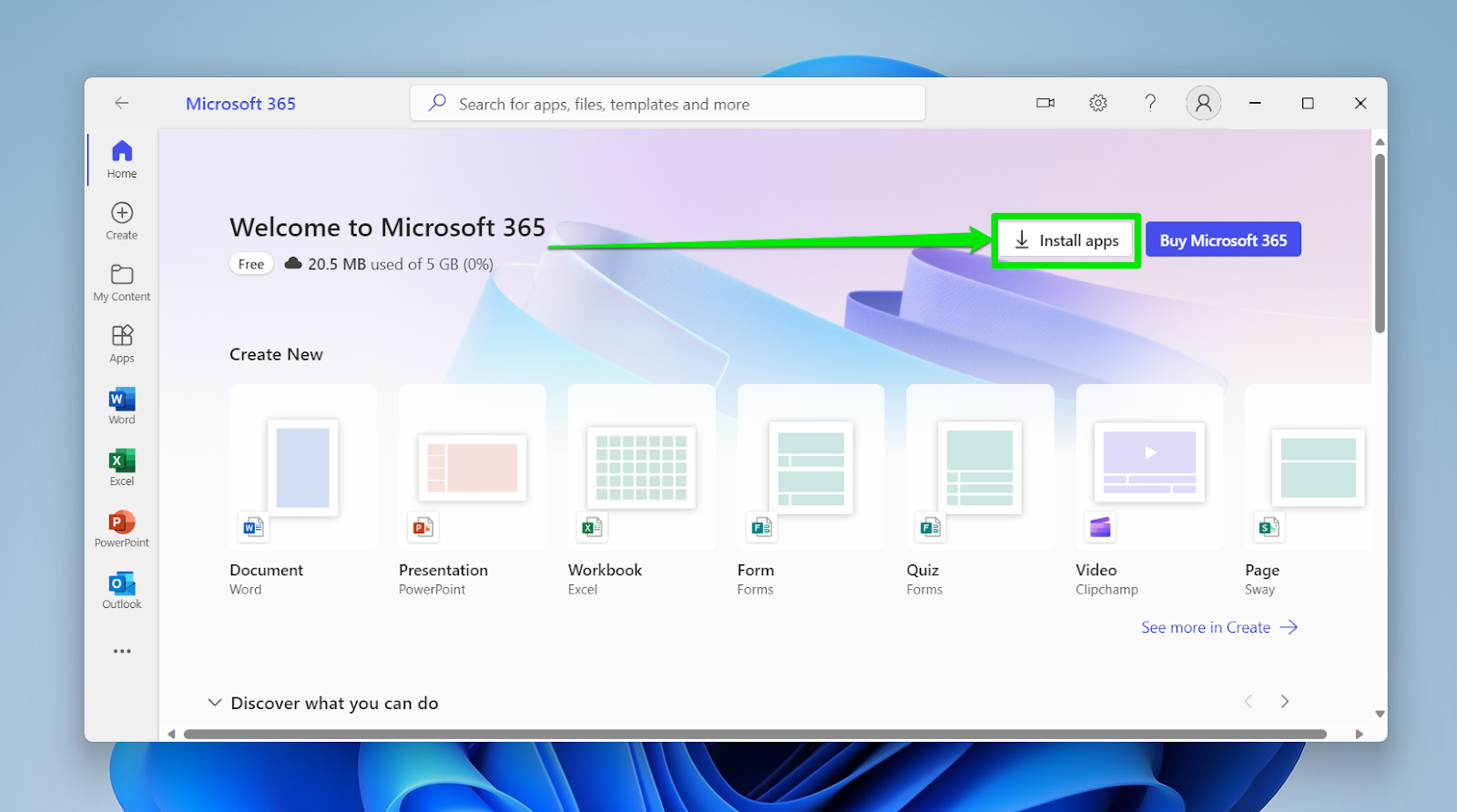
Task: Click the Clipchamp badge on Video card
Action: click(x=1100, y=527)
